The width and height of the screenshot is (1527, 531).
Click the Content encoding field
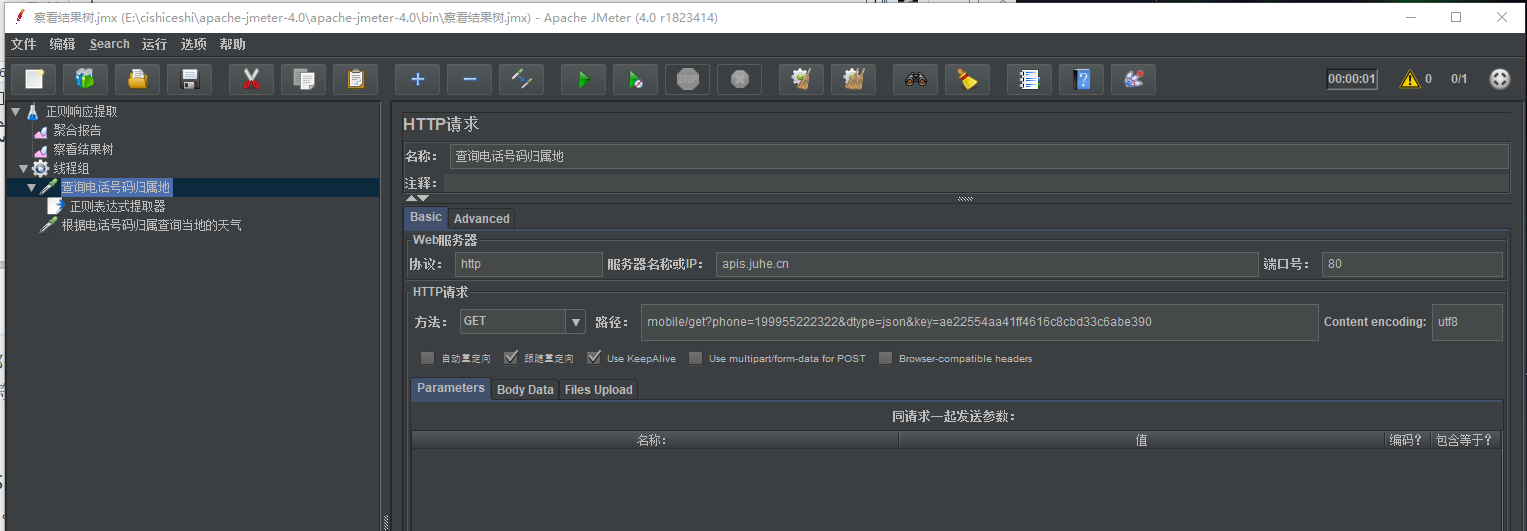(1467, 322)
